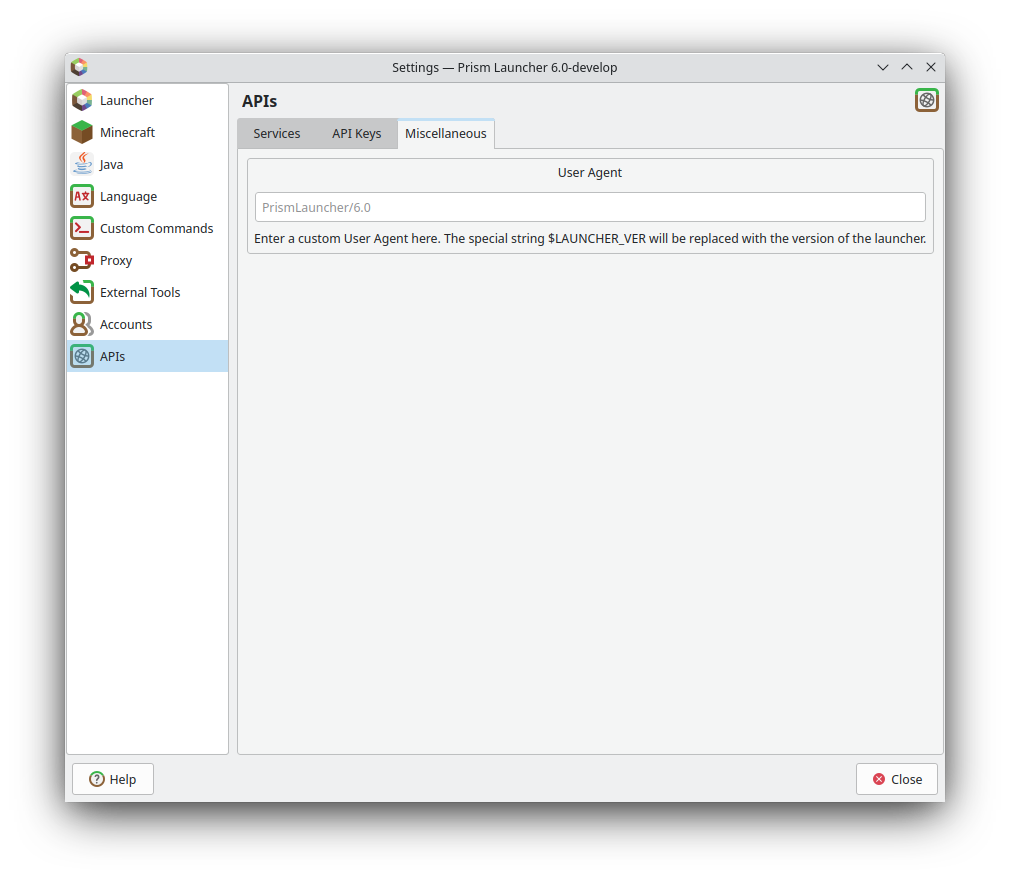Image resolution: width=1010 pixels, height=879 pixels.
Task: Open Minecraft settings via the grass block icon
Action: [81, 132]
